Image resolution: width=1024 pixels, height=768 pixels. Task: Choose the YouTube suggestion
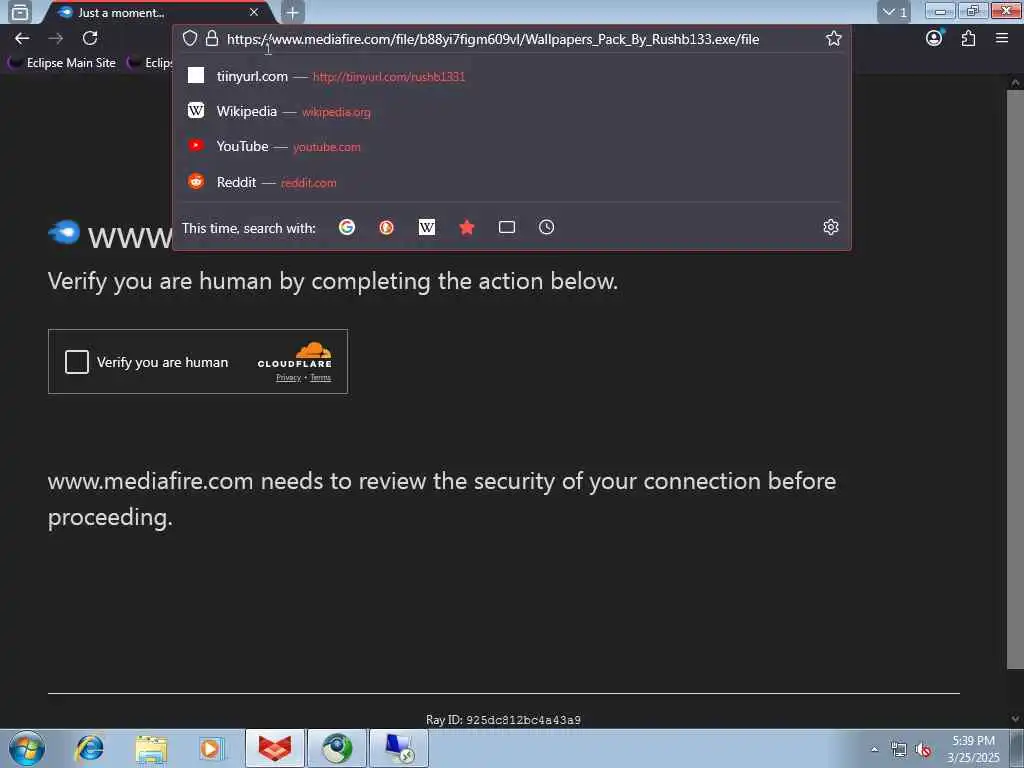pos(512,146)
